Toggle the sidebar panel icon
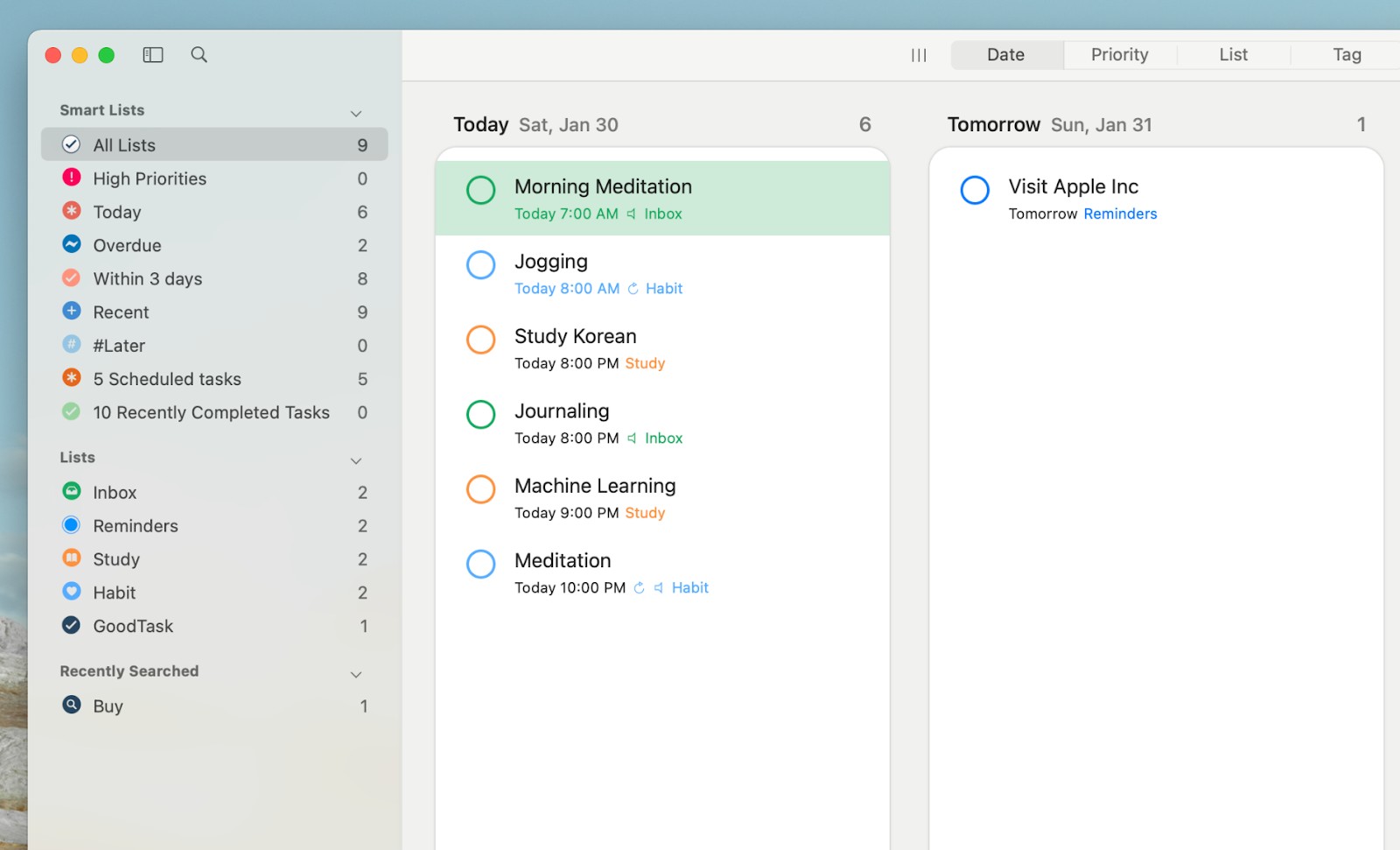This screenshot has width=1400, height=850. click(x=152, y=54)
